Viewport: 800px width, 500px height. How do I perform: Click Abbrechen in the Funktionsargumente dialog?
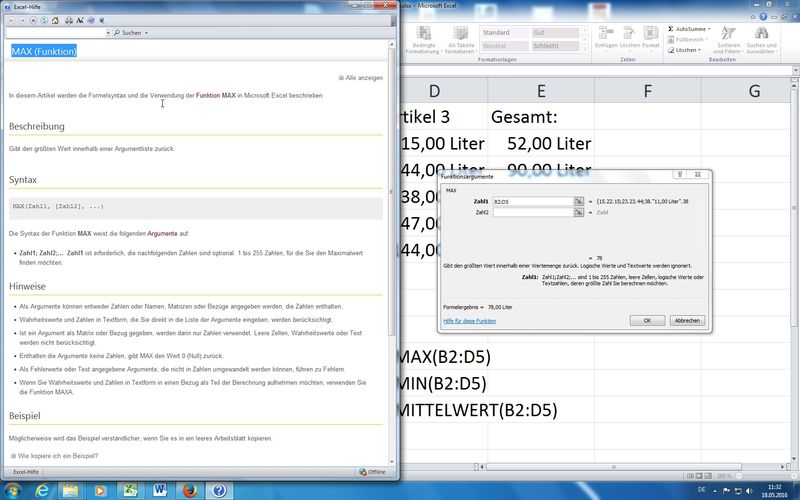[x=686, y=320]
